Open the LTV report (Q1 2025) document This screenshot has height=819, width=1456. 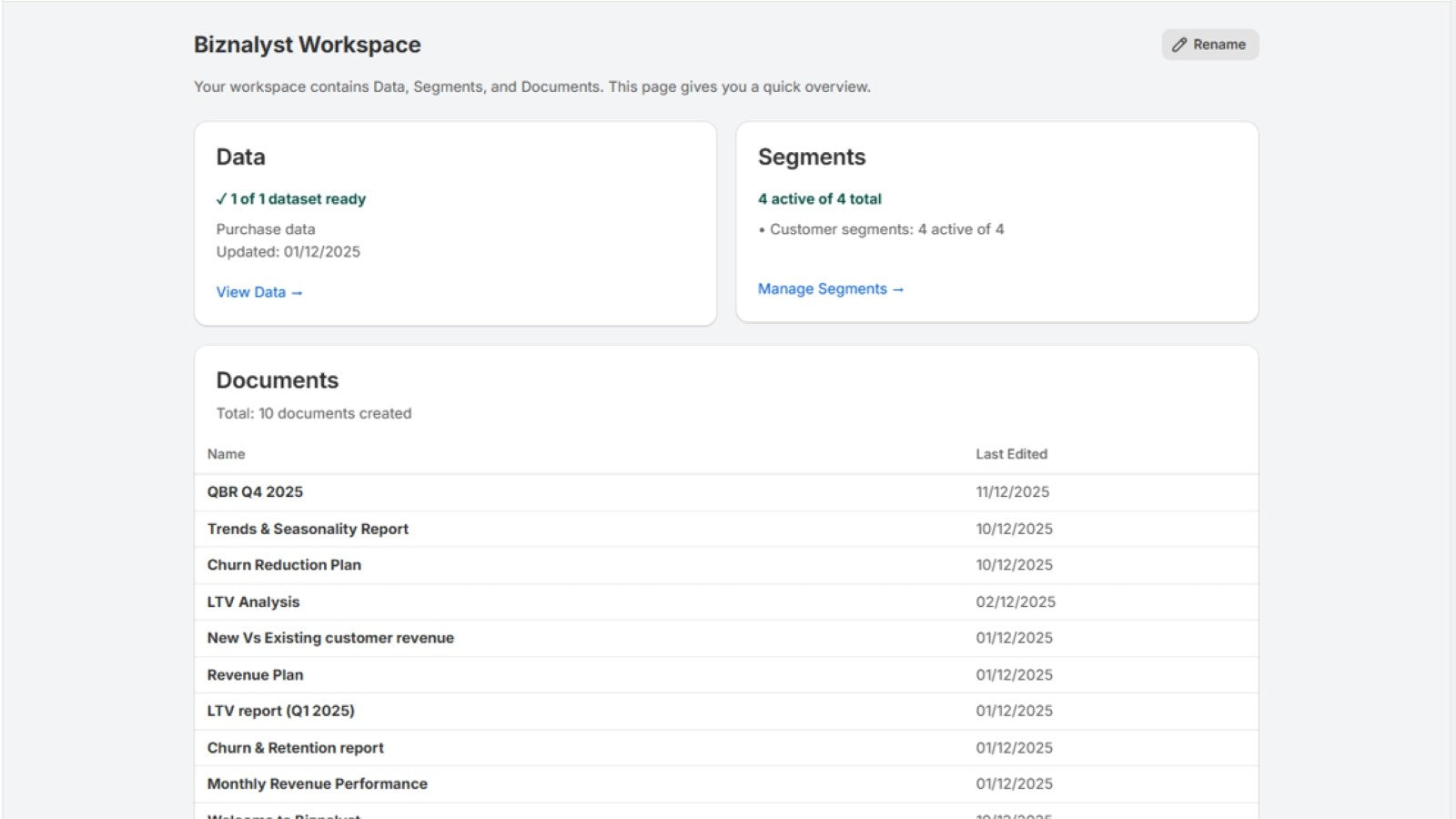pyautogui.click(x=281, y=711)
